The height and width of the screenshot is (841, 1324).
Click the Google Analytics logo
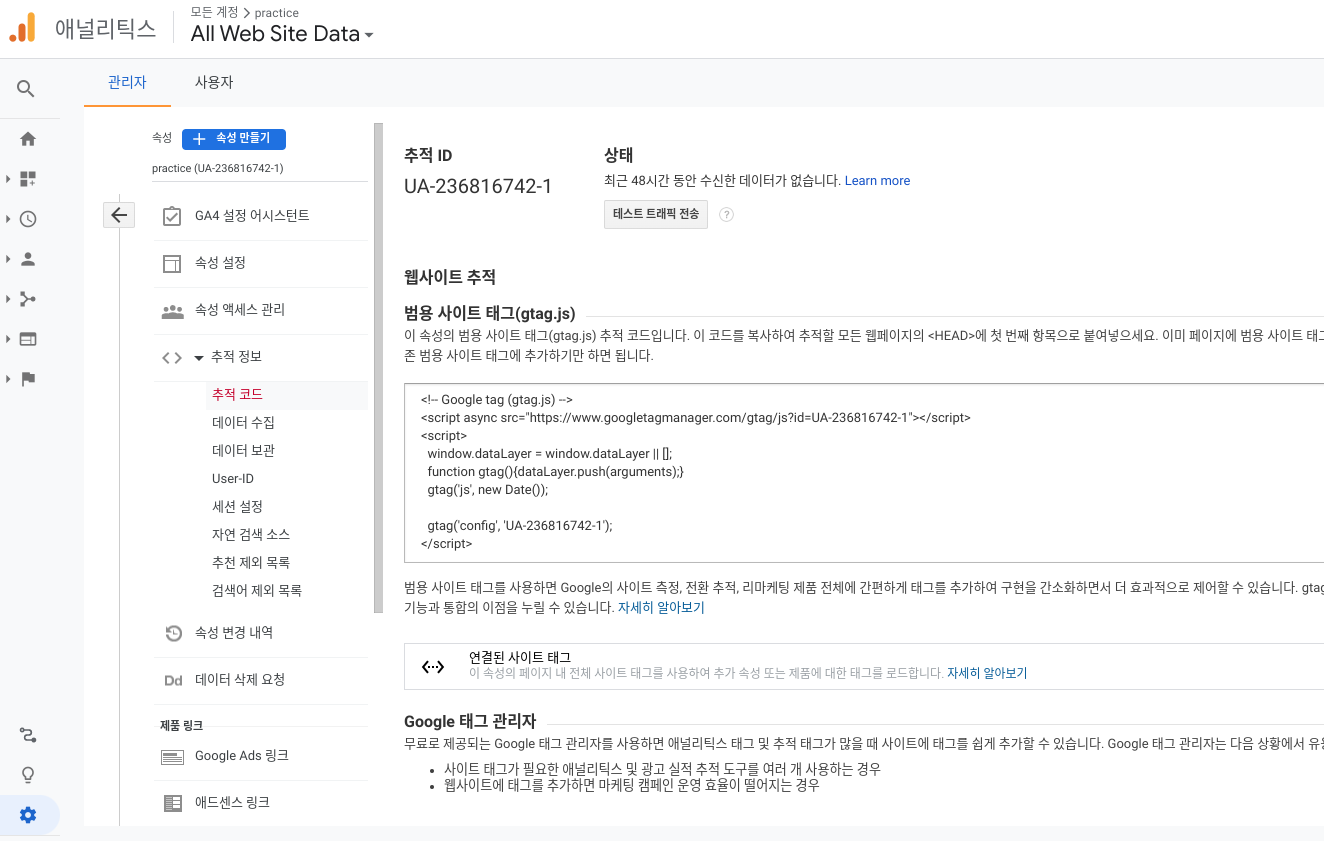pos(22,28)
